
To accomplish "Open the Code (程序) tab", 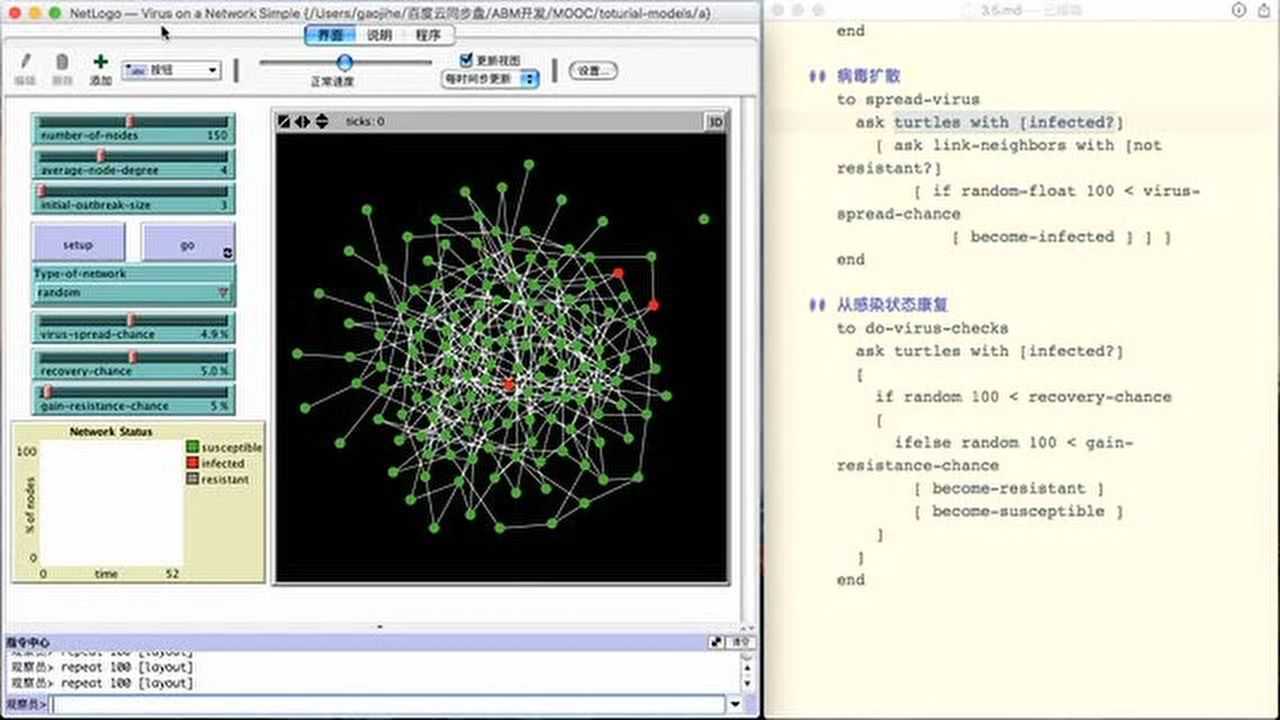I will point(428,35).
